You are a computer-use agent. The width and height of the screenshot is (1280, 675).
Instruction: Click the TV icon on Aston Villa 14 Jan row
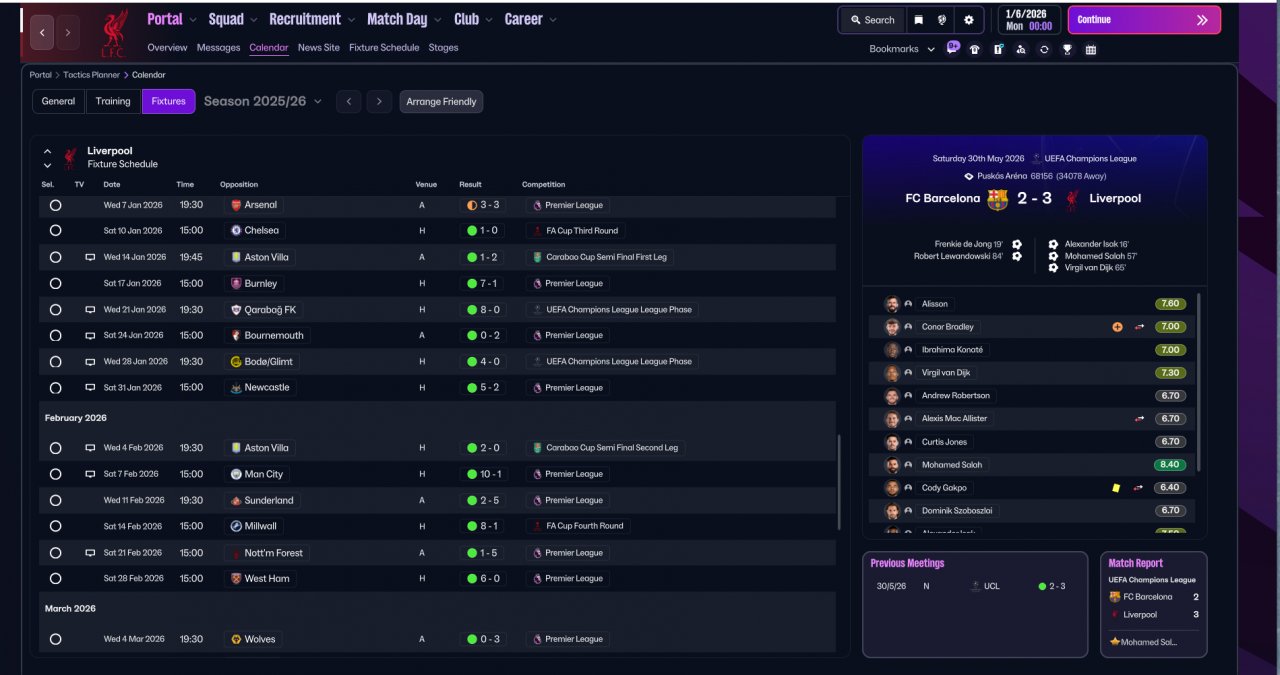(x=90, y=257)
